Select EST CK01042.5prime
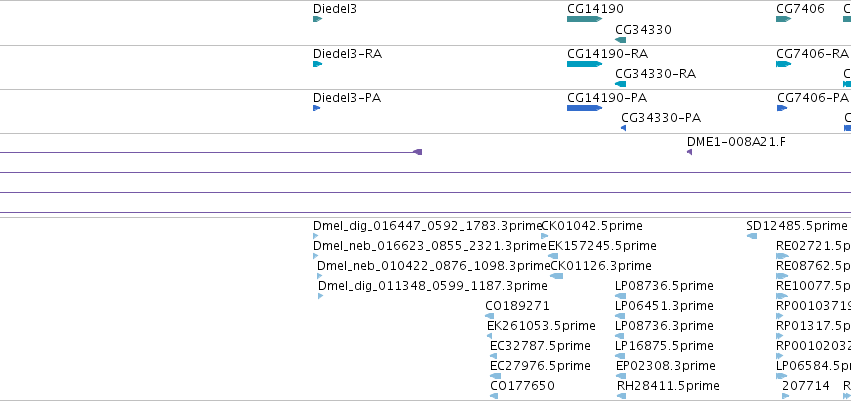 [592, 226]
